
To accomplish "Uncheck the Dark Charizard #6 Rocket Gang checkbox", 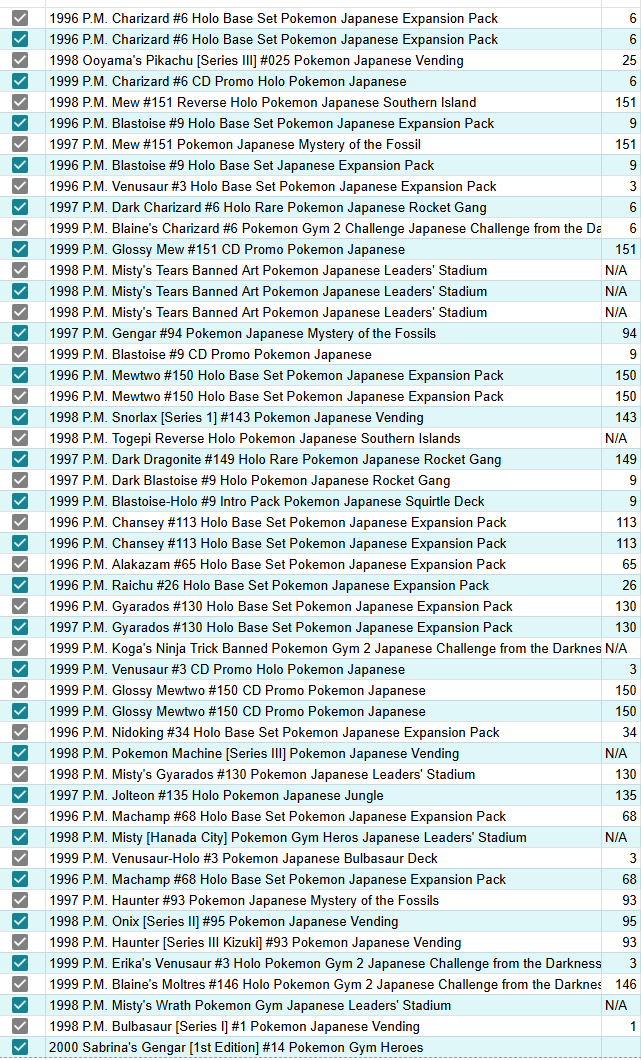I will click(20, 207).
